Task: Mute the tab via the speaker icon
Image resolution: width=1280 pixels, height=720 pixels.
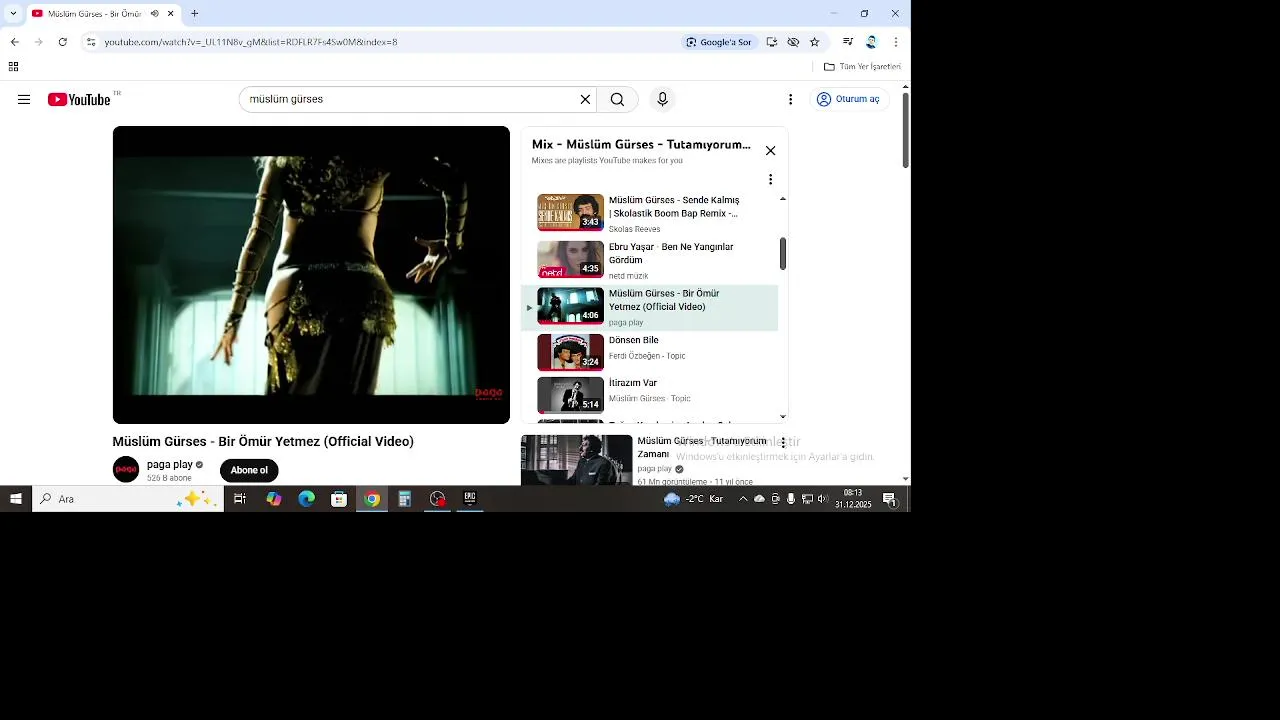Action: (x=154, y=14)
